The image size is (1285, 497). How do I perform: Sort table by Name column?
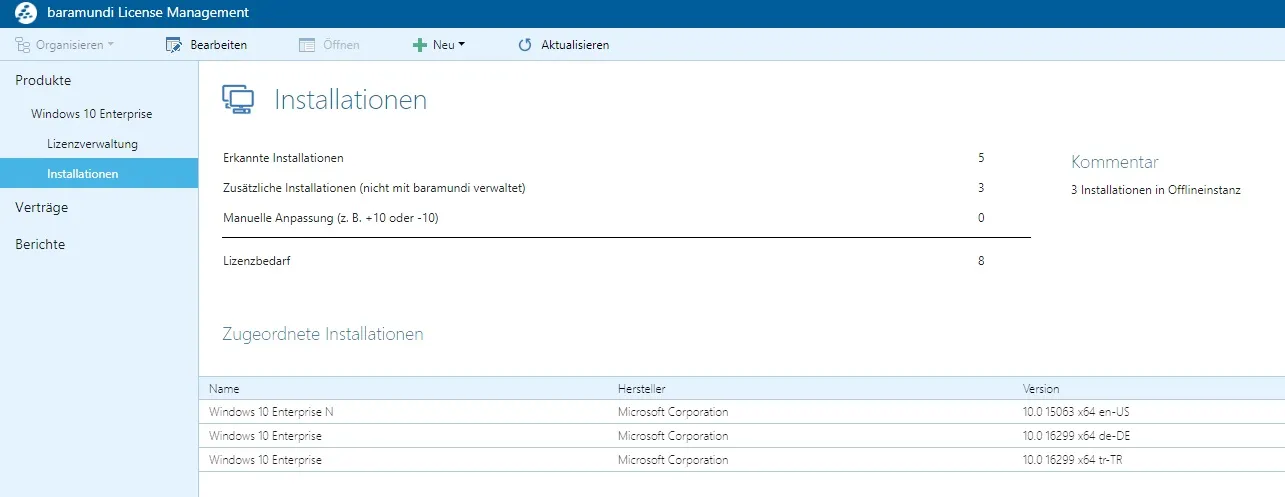pyautogui.click(x=224, y=388)
